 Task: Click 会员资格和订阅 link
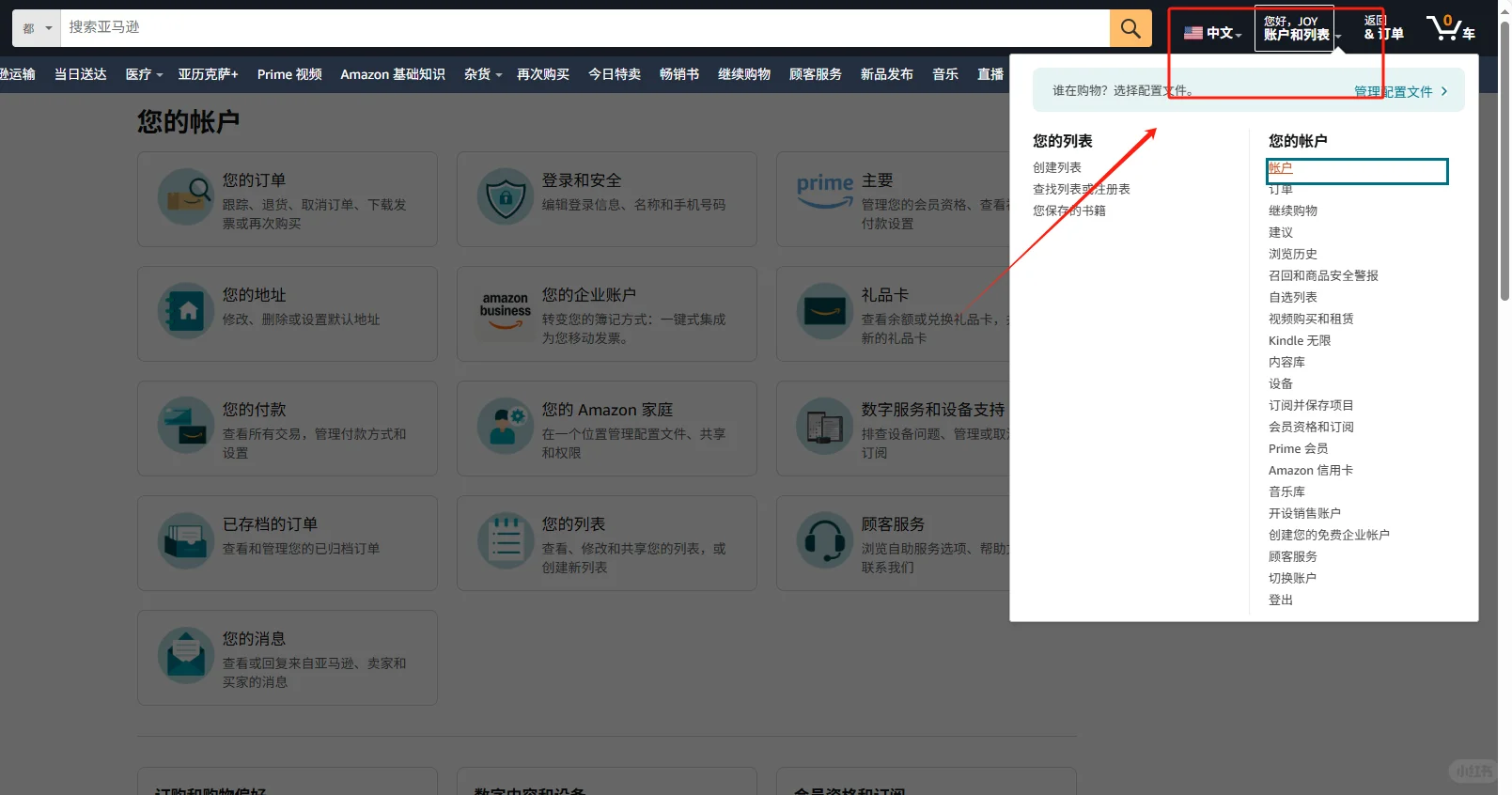[1311, 427]
